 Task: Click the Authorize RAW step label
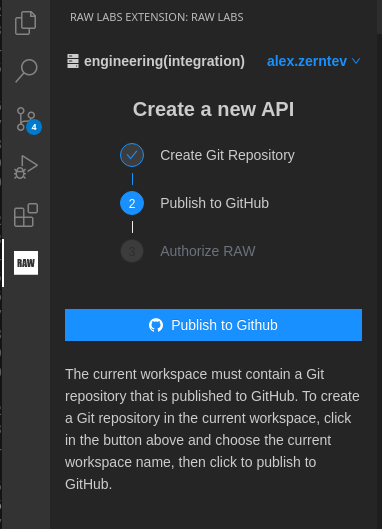[208, 251]
